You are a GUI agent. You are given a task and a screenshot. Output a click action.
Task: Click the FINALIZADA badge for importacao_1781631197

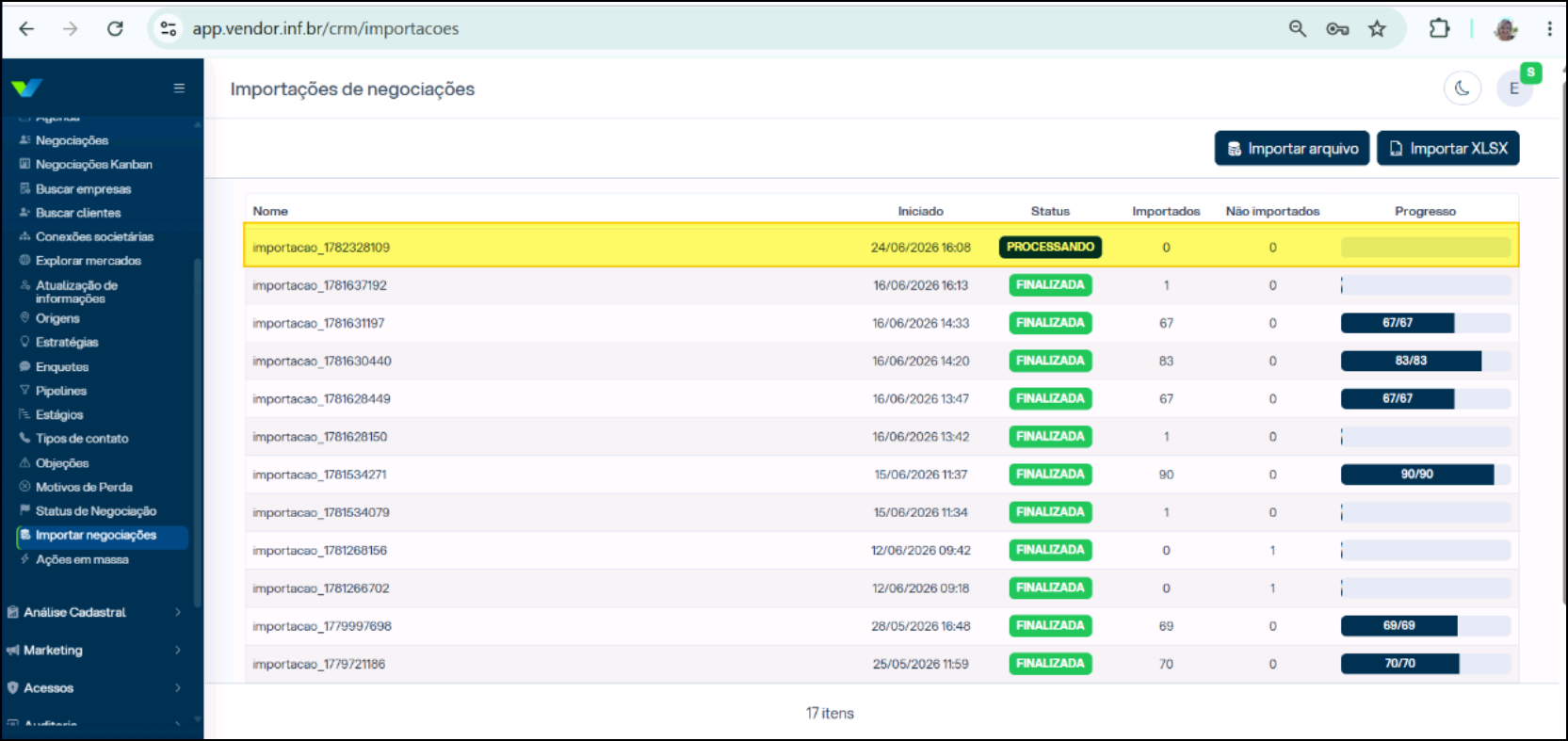1050,323
